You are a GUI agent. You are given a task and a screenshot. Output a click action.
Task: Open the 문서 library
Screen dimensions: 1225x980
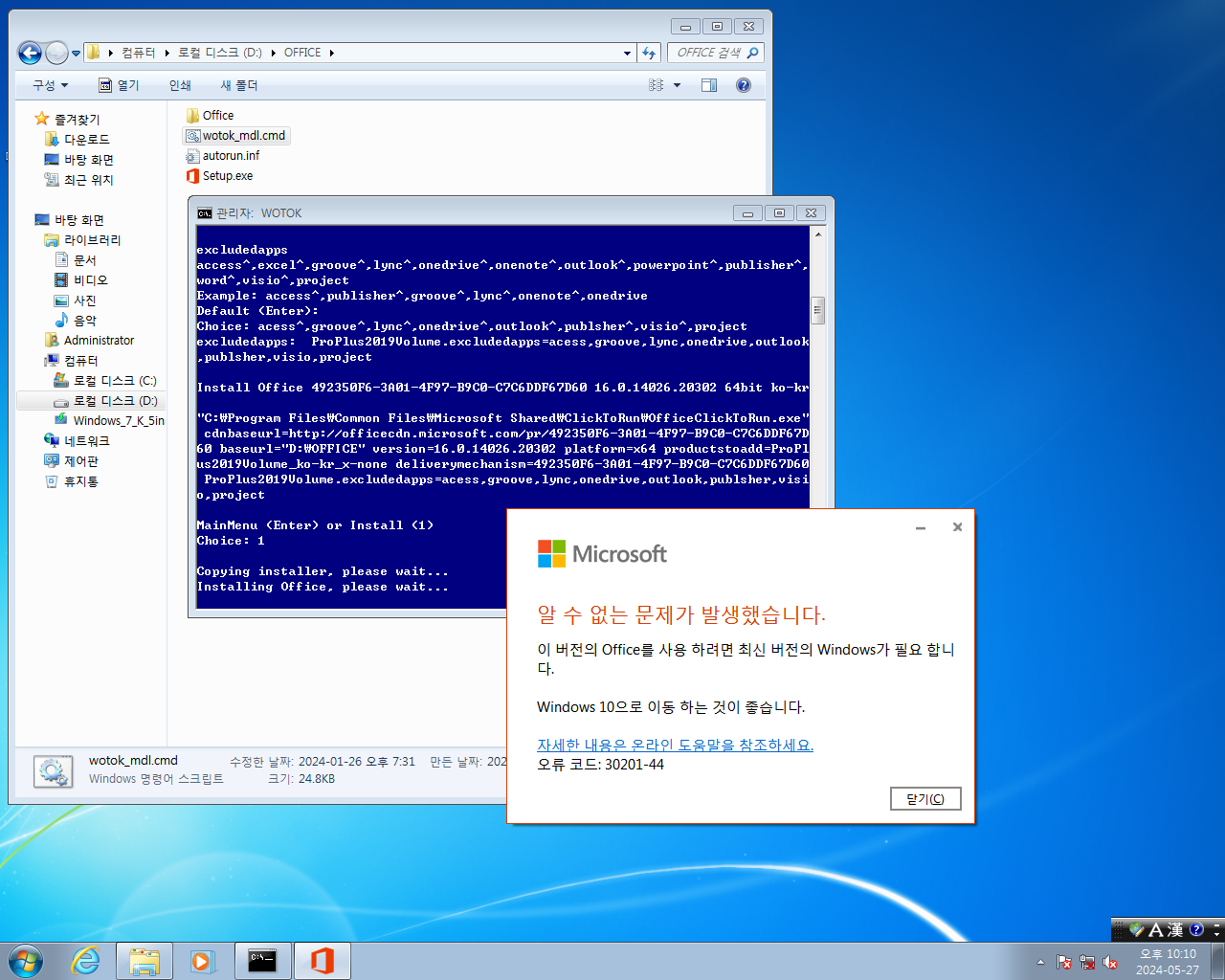[x=76, y=260]
